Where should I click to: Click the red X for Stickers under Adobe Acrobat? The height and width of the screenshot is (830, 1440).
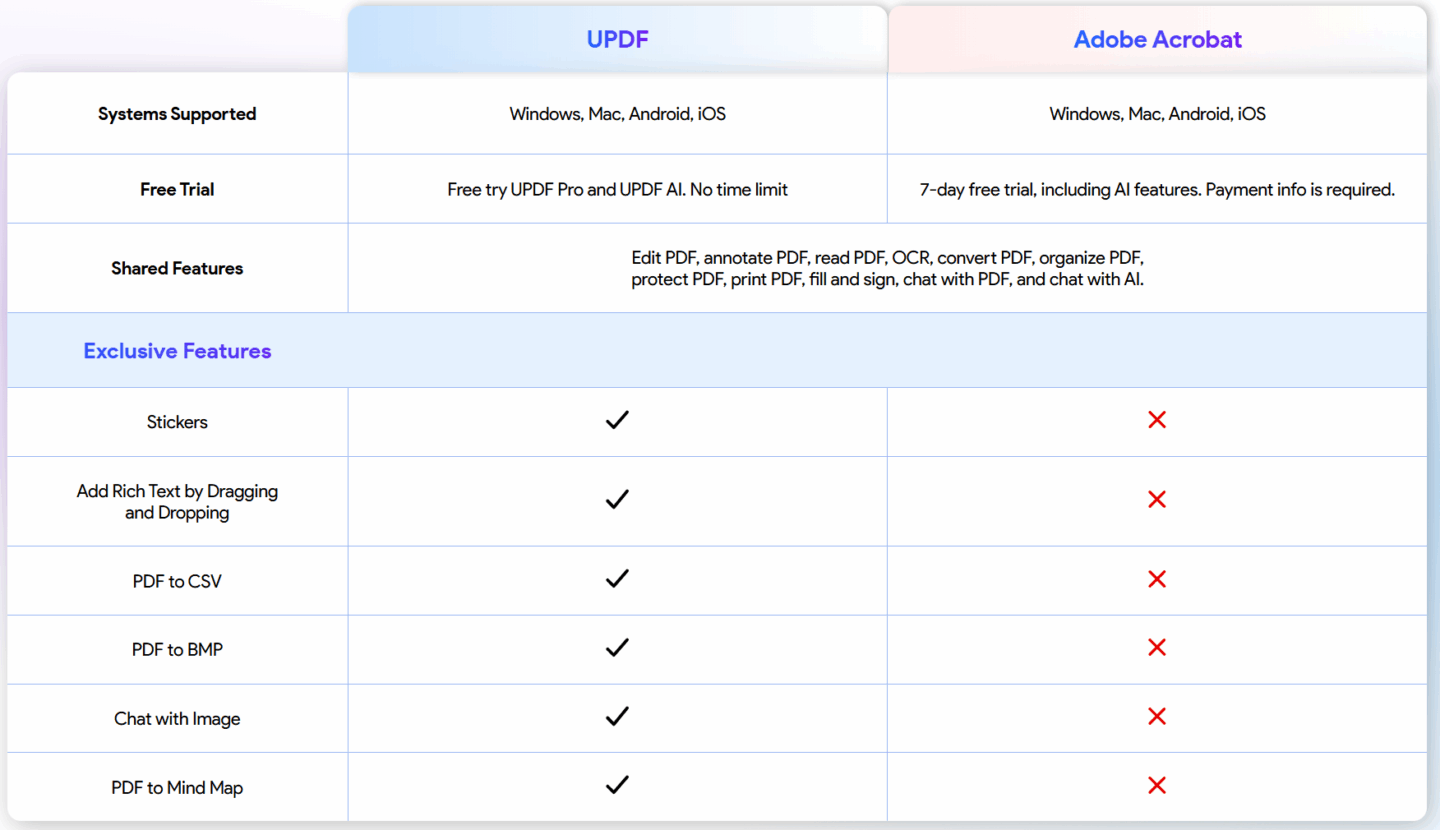(x=1156, y=420)
